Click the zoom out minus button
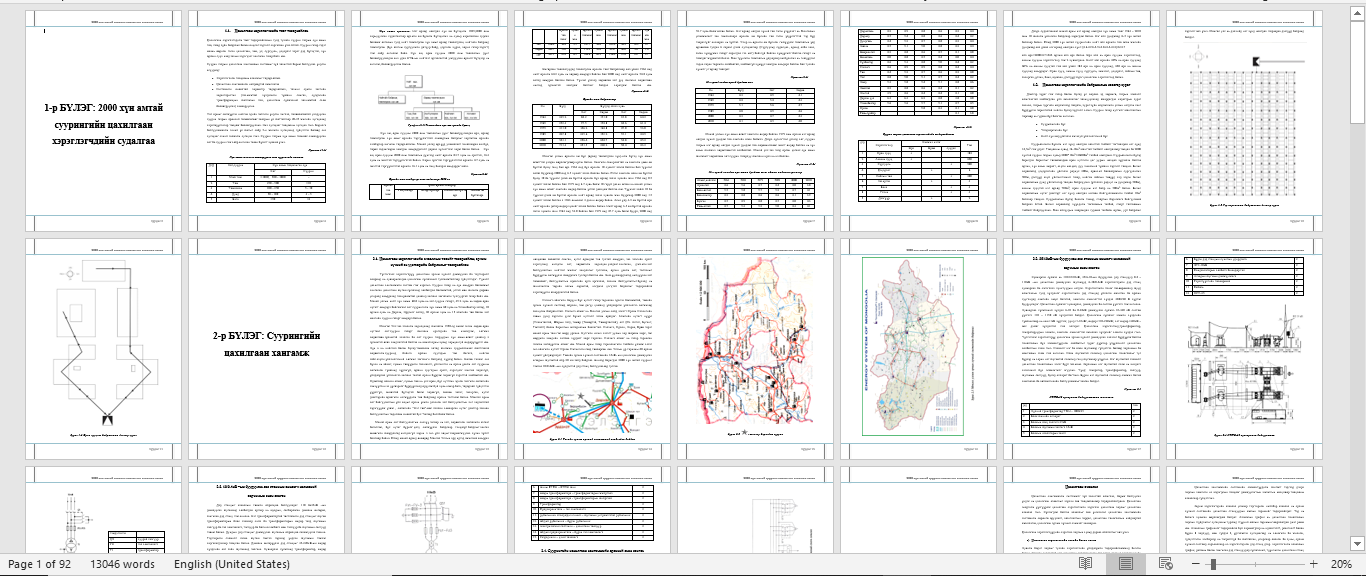Image resolution: width=1366 pixels, height=576 pixels. (x=1195, y=564)
